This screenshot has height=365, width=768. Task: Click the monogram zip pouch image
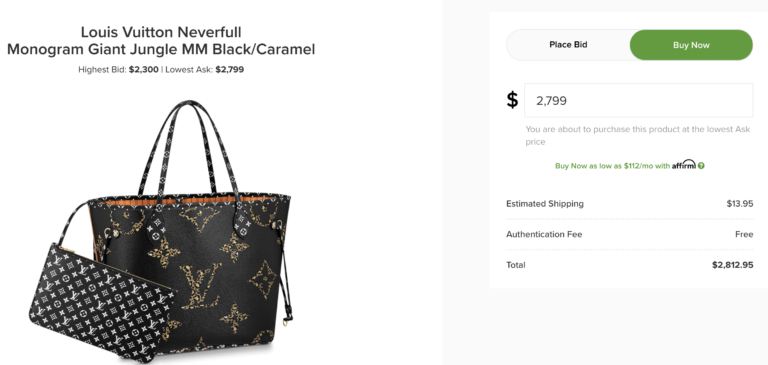[100, 304]
